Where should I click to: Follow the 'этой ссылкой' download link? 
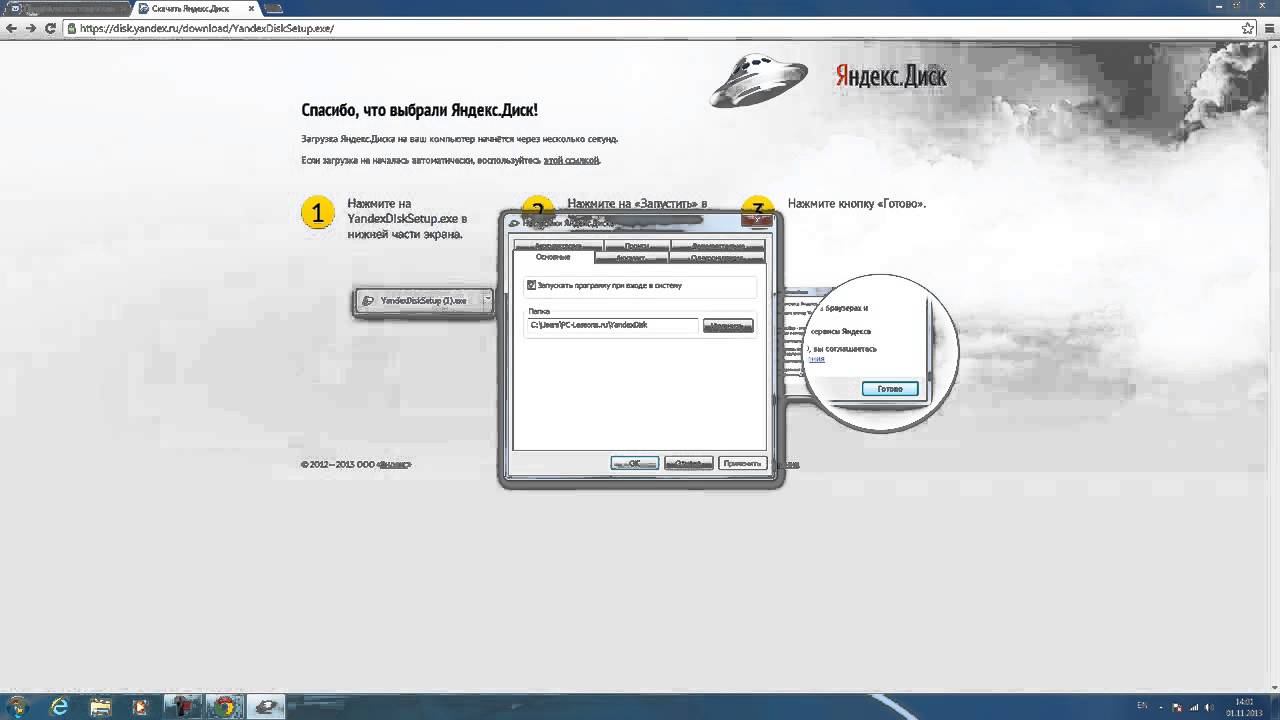click(x=571, y=160)
